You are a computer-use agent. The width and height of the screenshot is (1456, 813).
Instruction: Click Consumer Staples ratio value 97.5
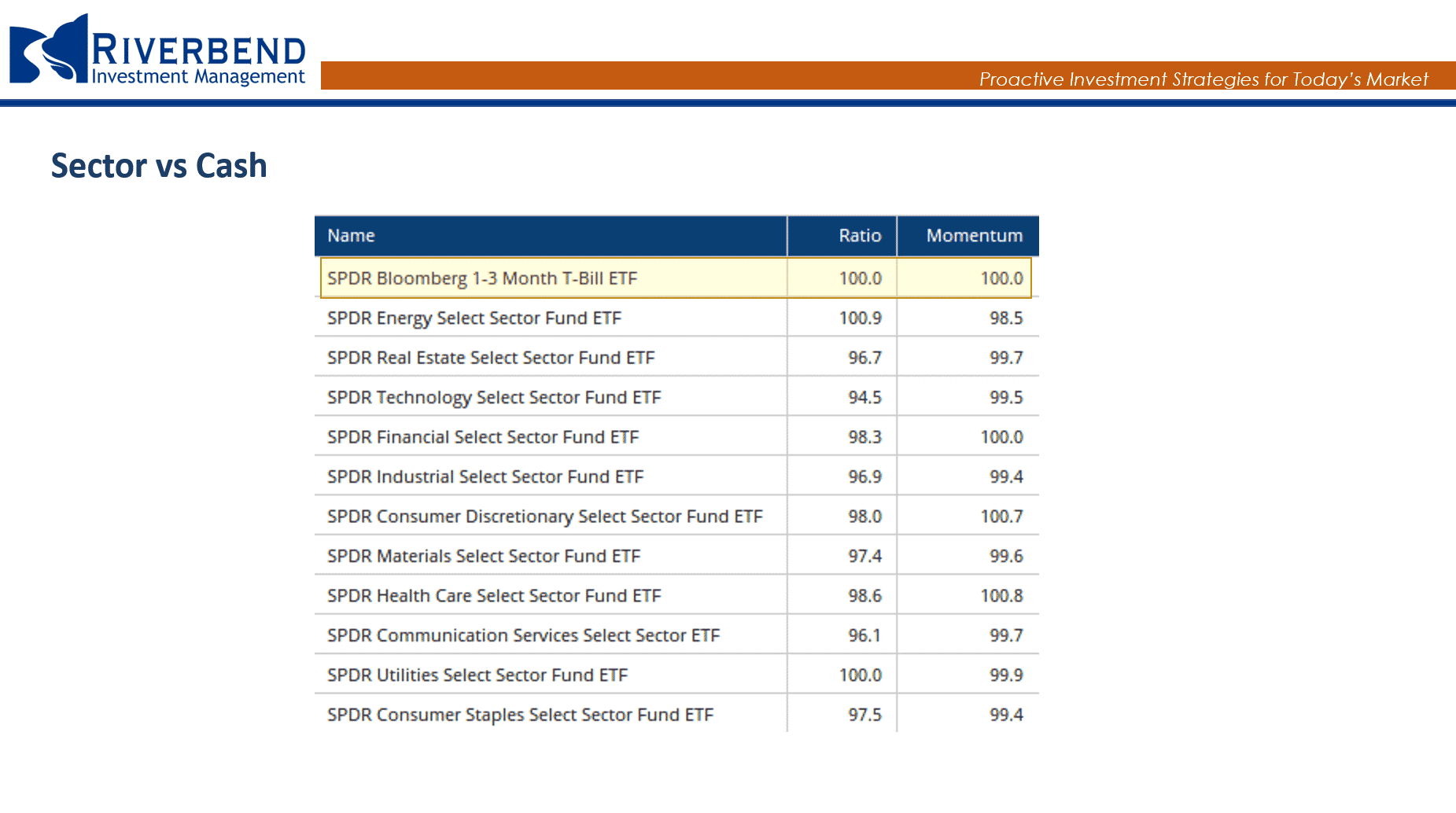coord(864,715)
